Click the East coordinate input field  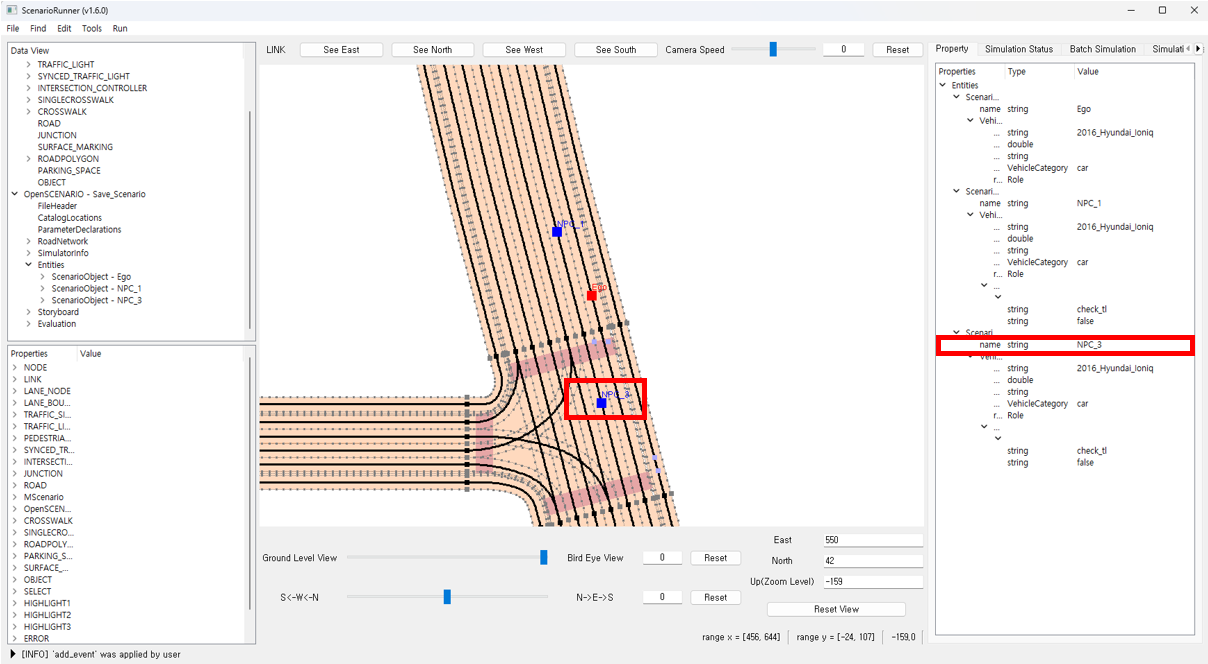point(872,540)
